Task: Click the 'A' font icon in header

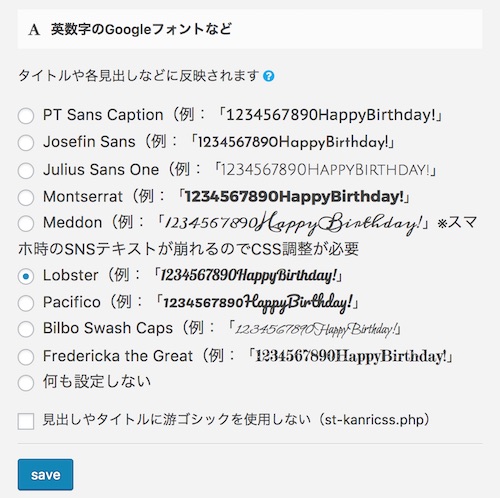Action: point(34,30)
